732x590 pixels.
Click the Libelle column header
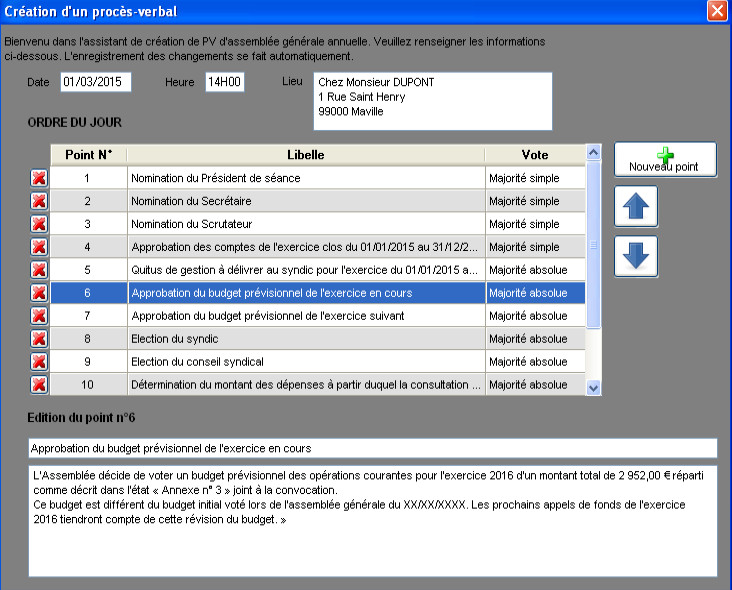(306, 155)
